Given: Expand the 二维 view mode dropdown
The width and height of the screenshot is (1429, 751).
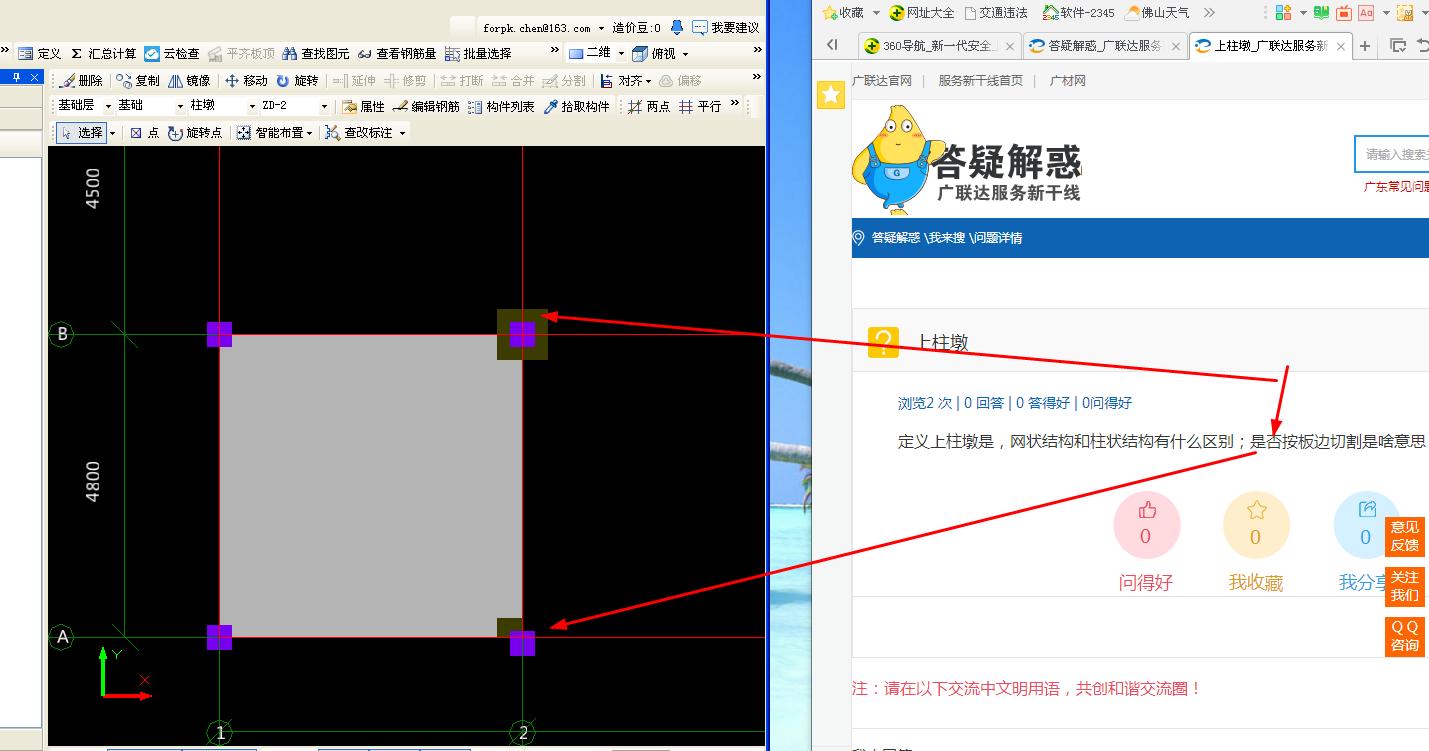Looking at the screenshot, I should point(620,54).
